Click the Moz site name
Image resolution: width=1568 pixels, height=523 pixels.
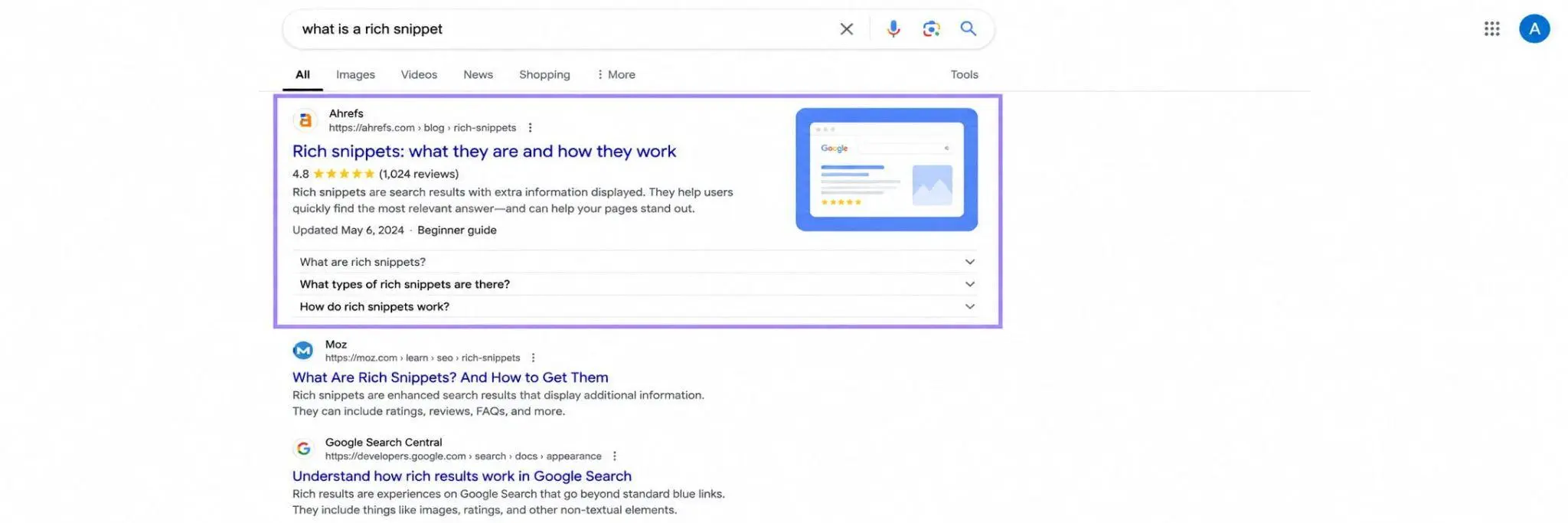coord(335,345)
